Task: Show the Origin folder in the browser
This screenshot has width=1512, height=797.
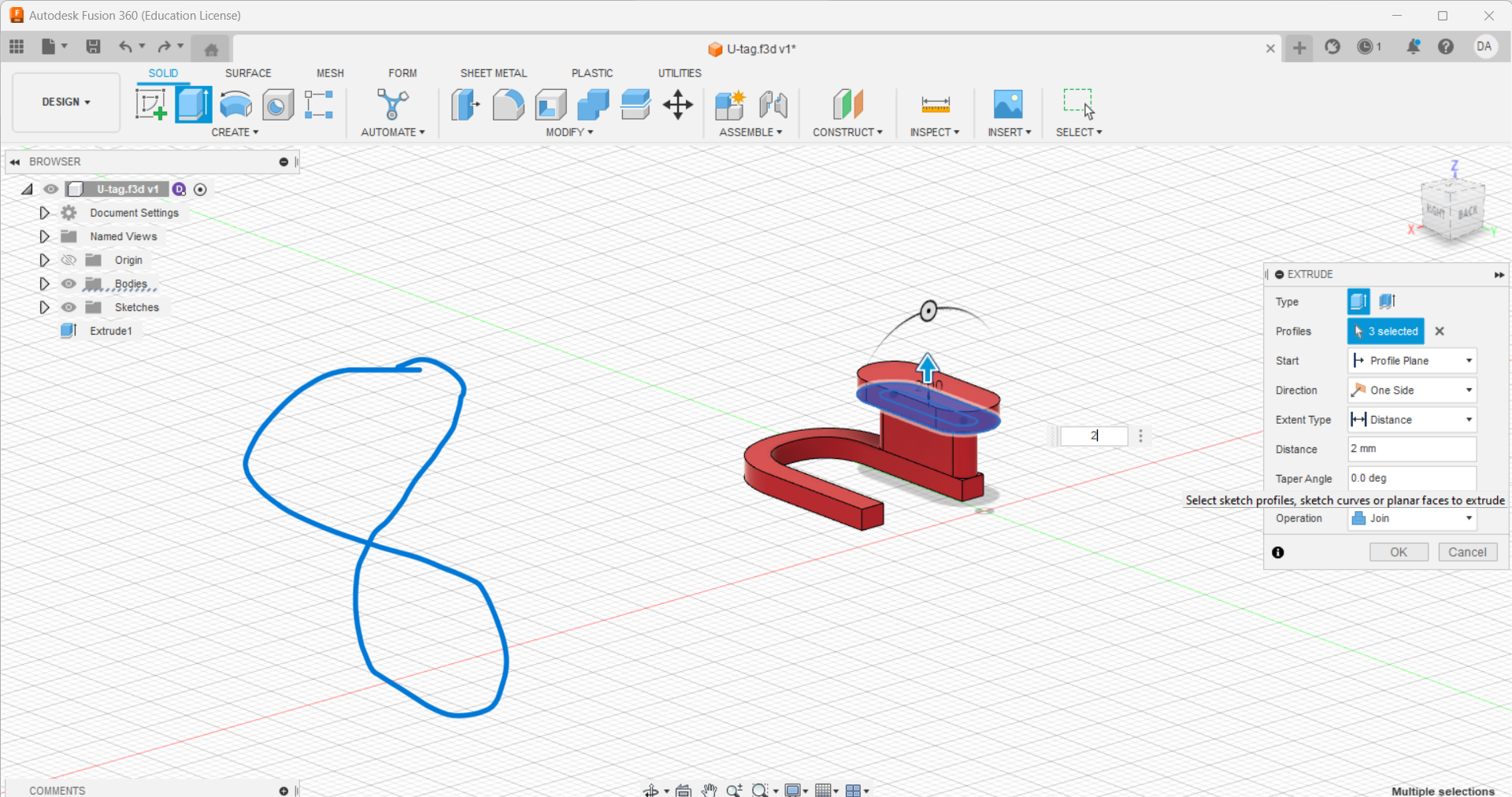Action: tap(69, 259)
